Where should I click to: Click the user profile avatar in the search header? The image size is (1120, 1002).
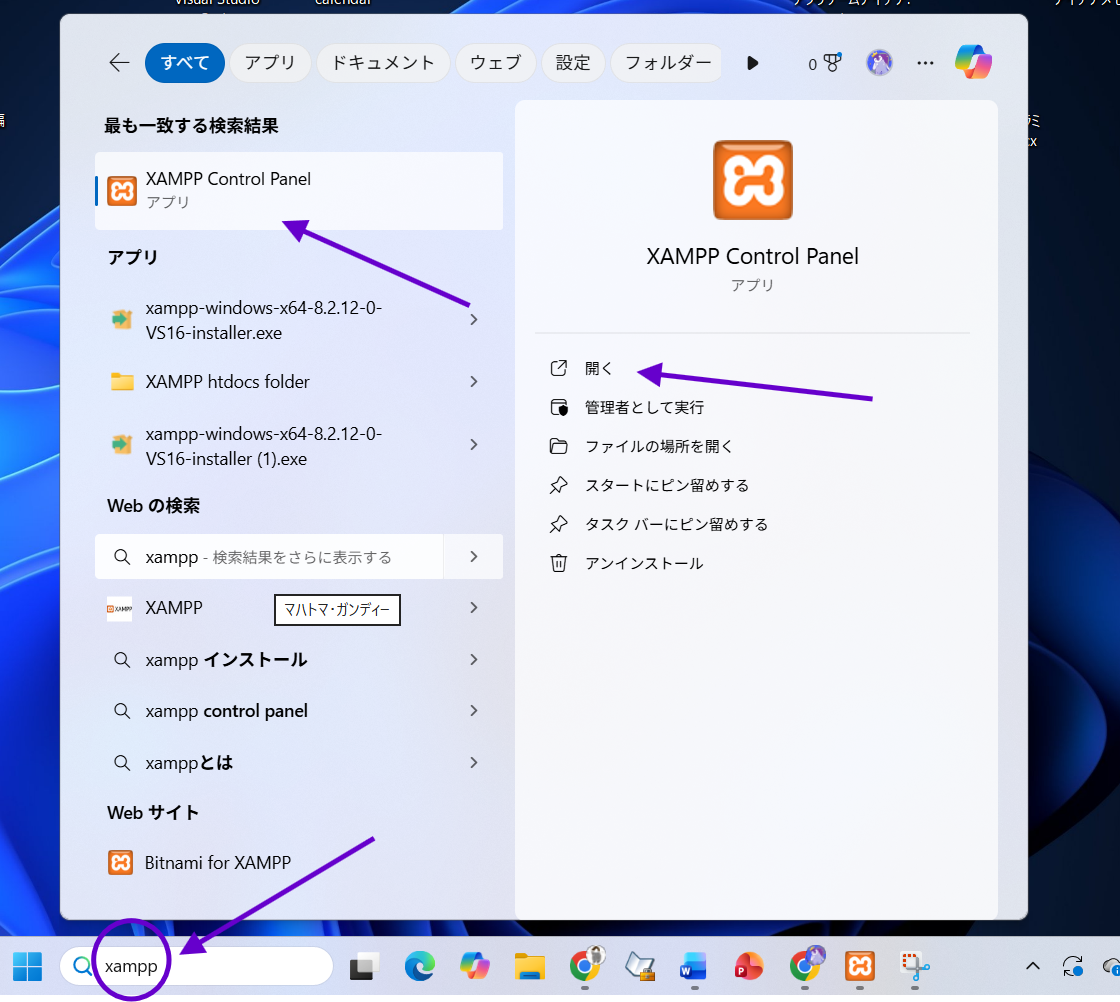(x=879, y=63)
